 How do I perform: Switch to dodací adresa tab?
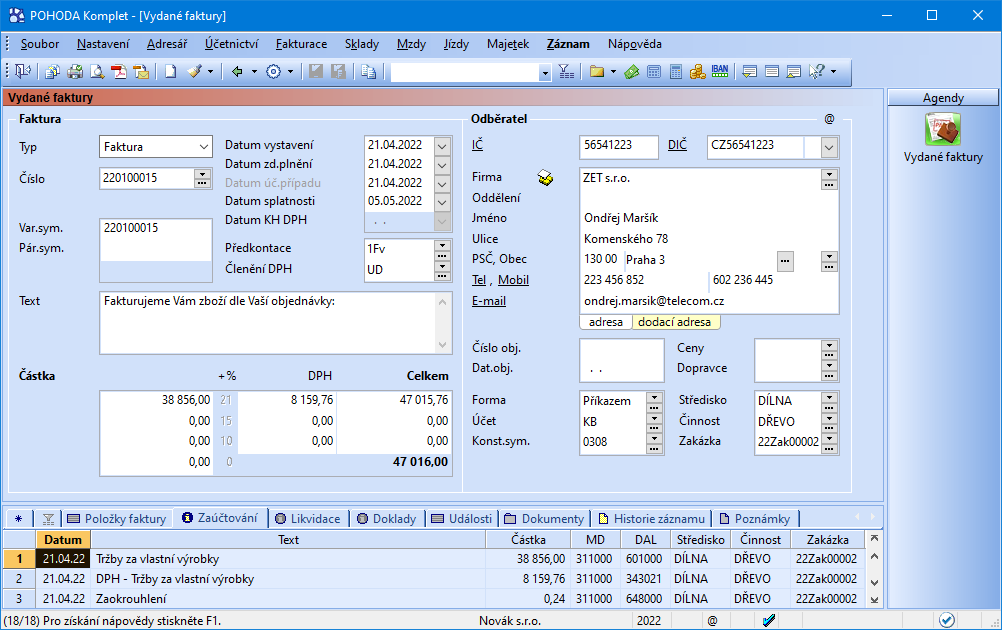(675, 322)
